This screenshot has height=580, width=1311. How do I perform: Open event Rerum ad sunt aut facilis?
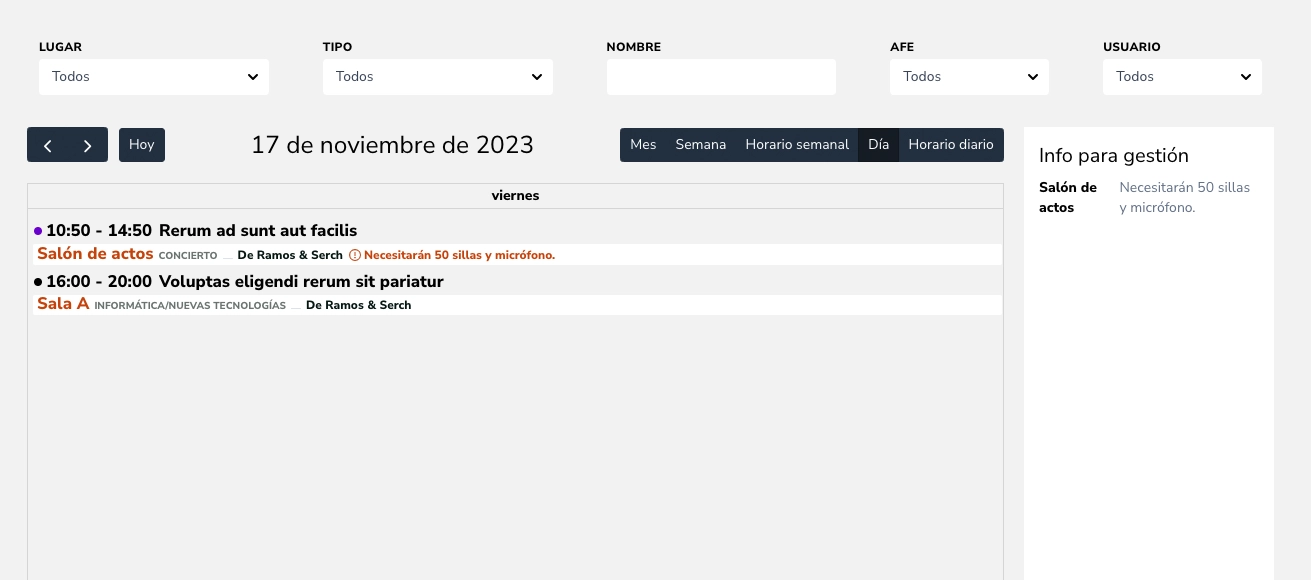(x=257, y=231)
